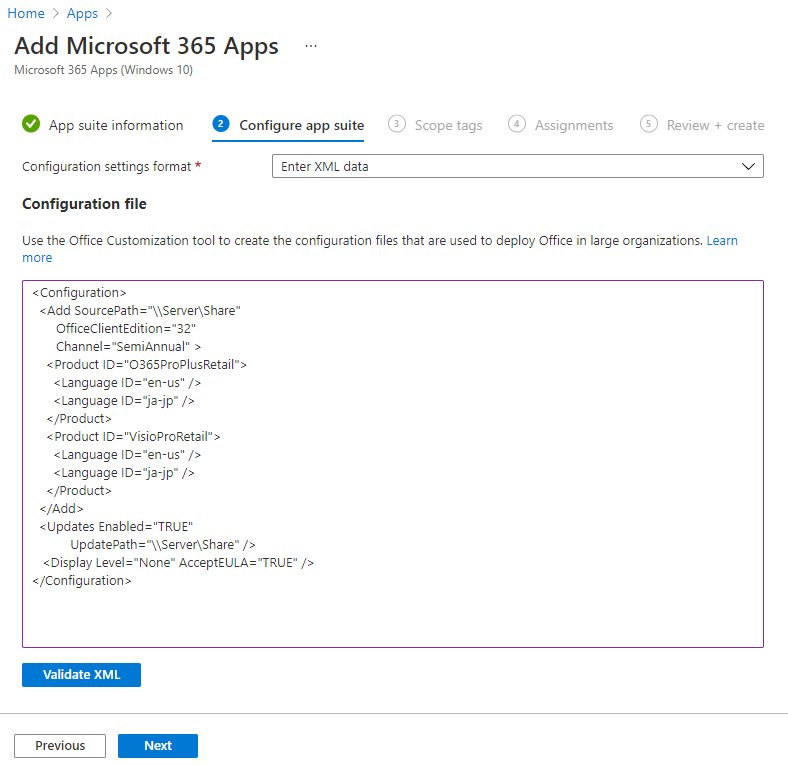Switch to the Review + create tab
The width and height of the screenshot is (788, 765).
716,125
